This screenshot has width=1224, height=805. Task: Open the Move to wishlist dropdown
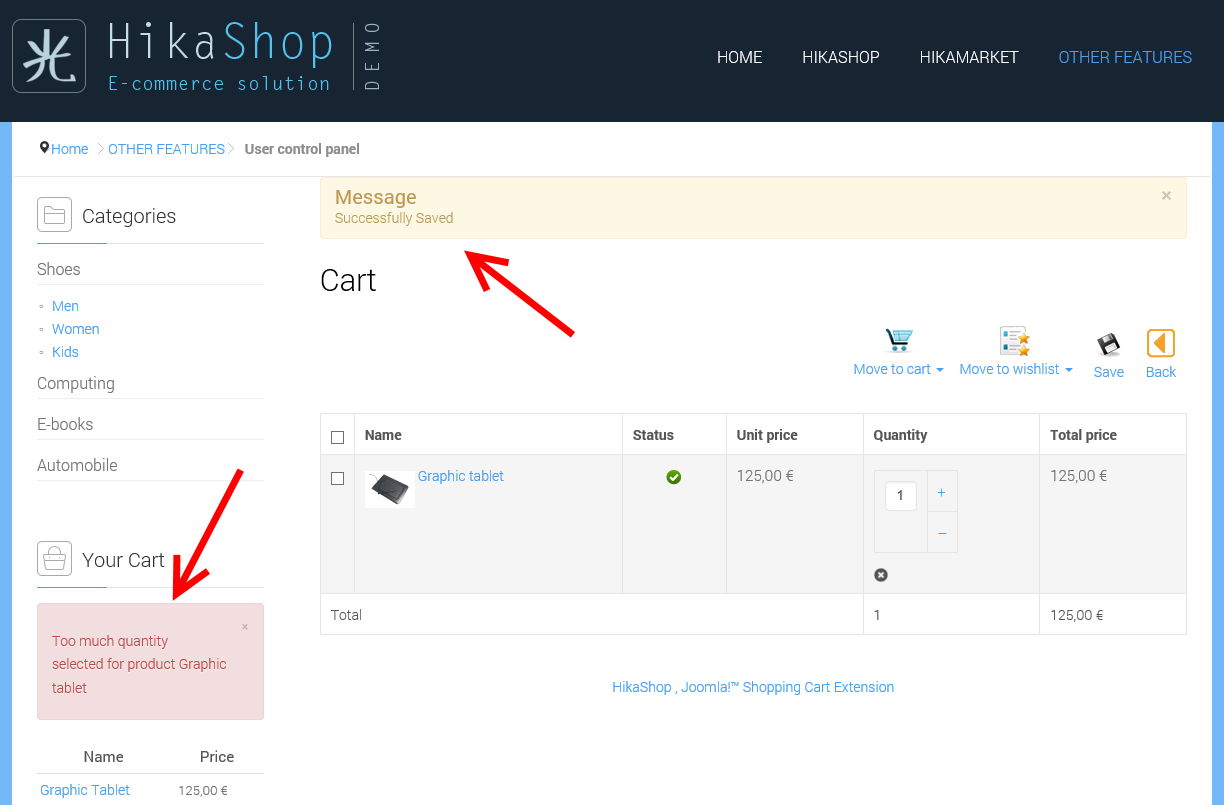click(1016, 369)
